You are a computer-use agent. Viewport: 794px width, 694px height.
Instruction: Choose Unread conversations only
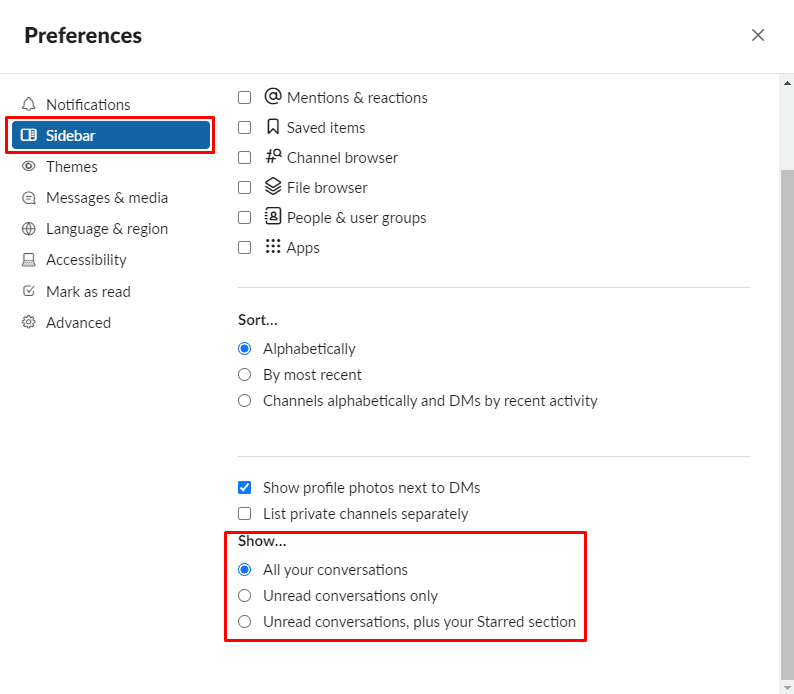[x=245, y=596]
